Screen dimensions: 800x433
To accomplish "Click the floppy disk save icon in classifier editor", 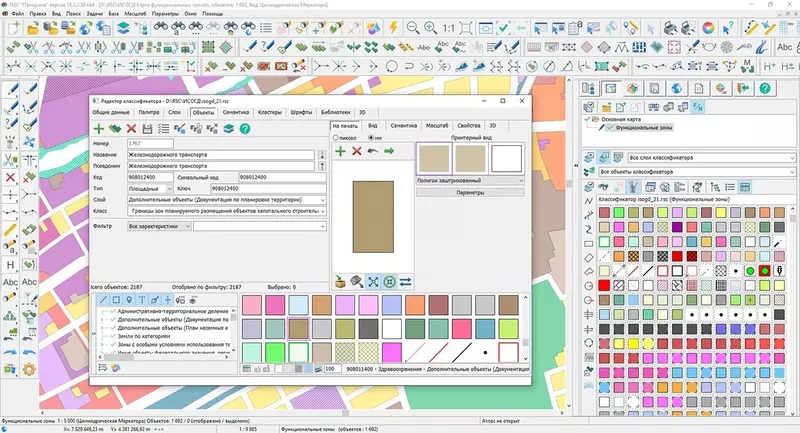I will tap(148, 129).
